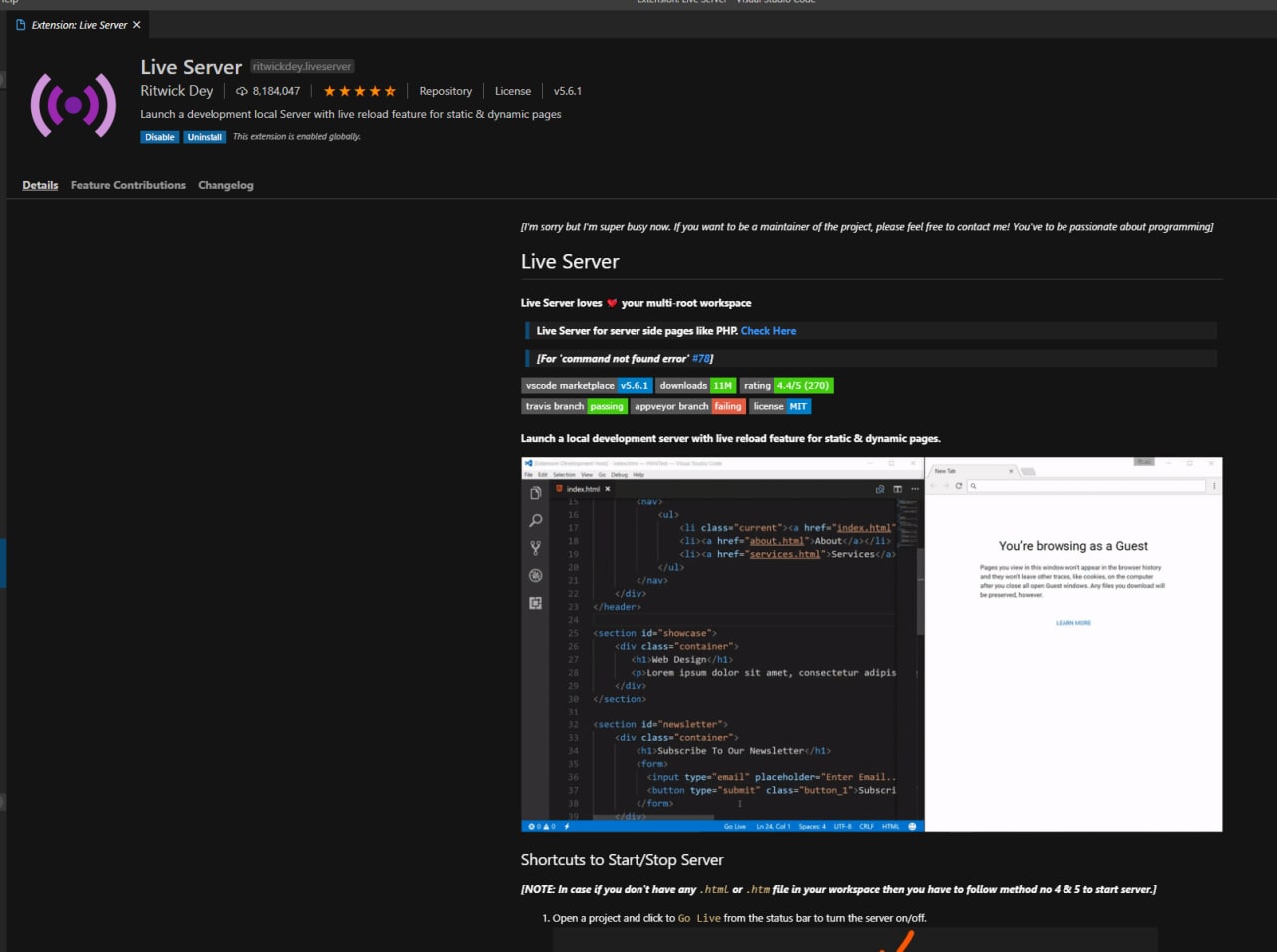Close the Extension: Live Server tab
Screen dimensions: 1277x952
click(137, 25)
